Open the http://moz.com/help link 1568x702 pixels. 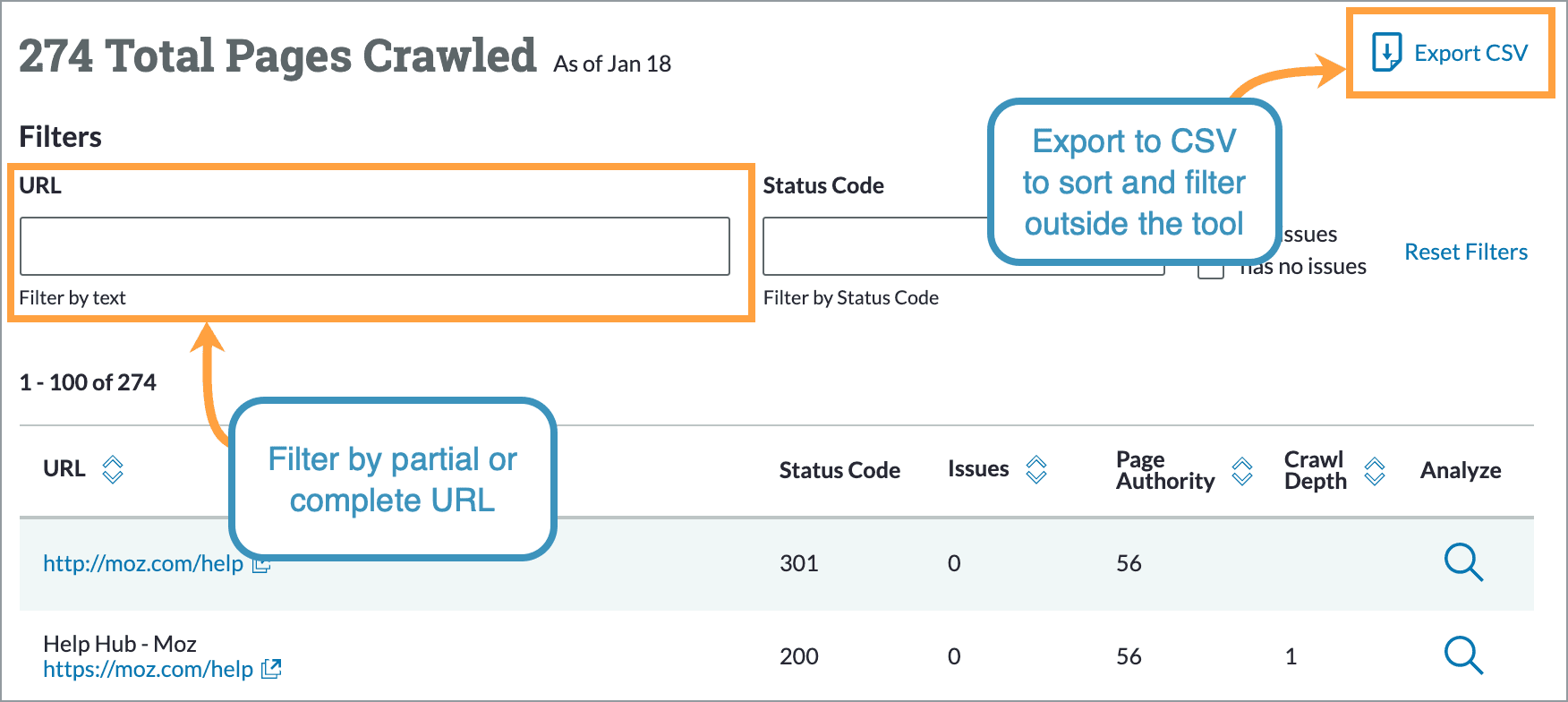click(143, 564)
